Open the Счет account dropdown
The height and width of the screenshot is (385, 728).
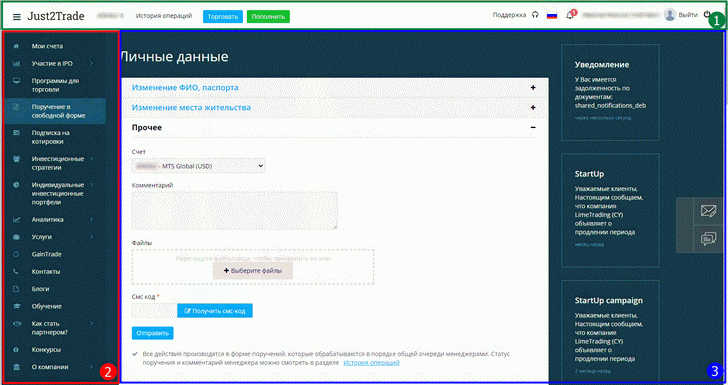tap(198, 166)
